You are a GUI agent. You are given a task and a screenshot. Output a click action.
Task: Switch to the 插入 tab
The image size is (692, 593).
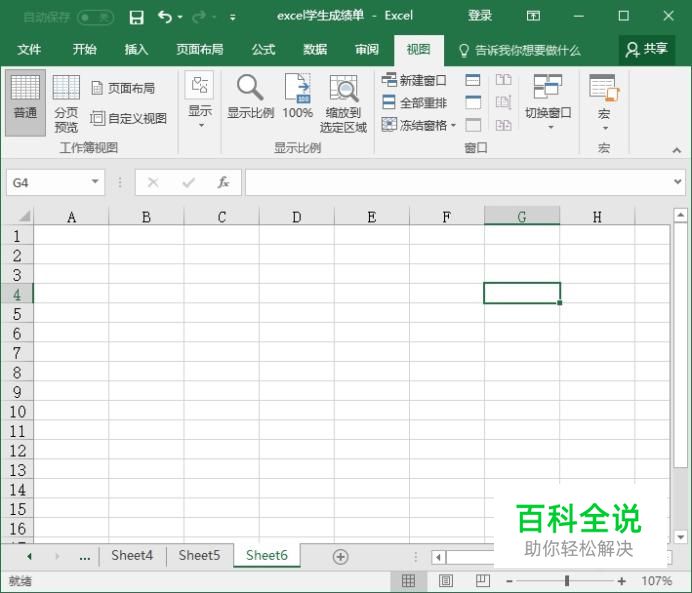[136, 49]
